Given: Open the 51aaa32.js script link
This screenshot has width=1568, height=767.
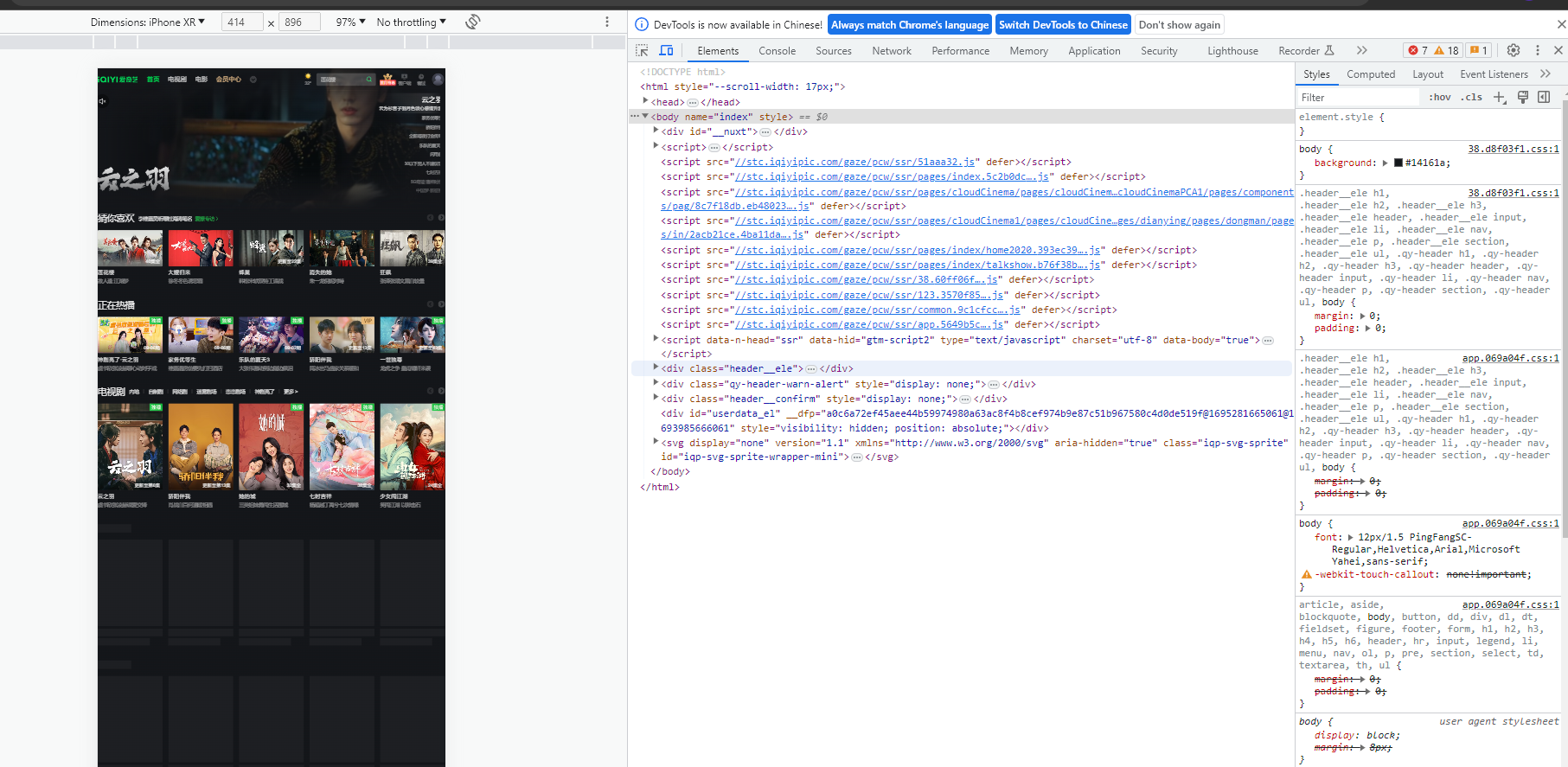Looking at the screenshot, I should pos(856,162).
